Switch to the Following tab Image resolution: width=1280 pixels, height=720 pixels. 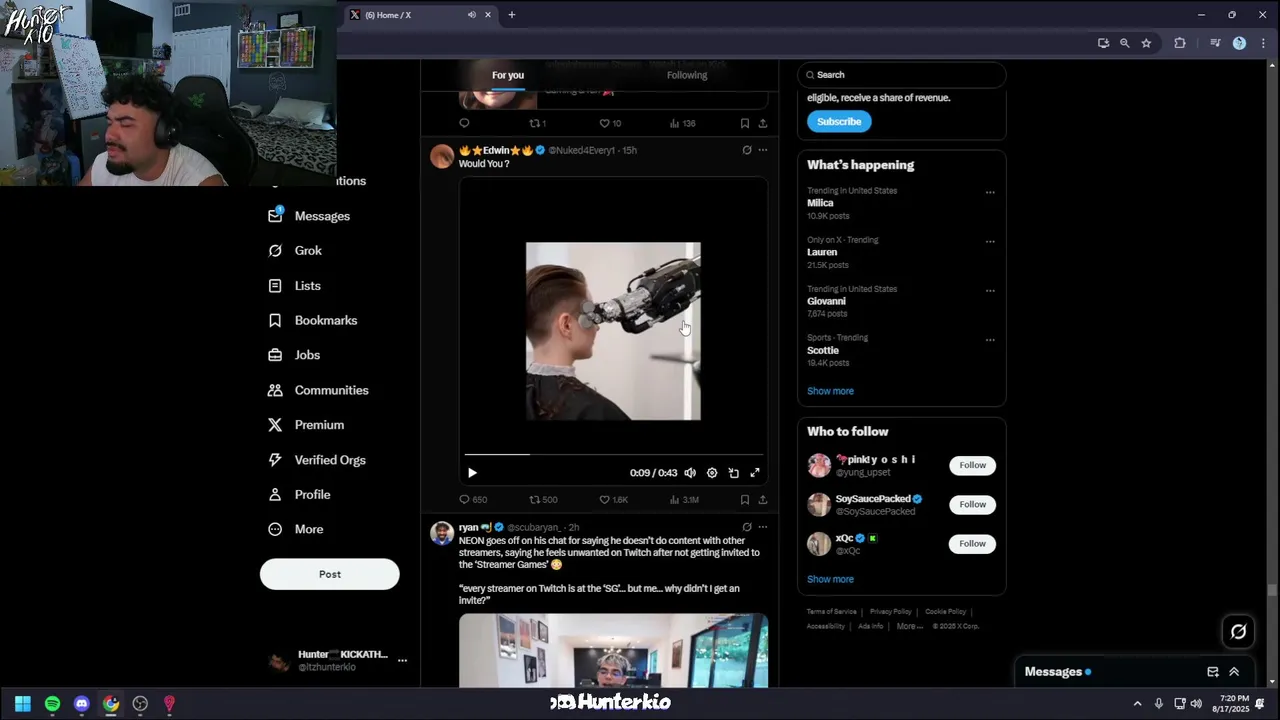click(x=687, y=75)
